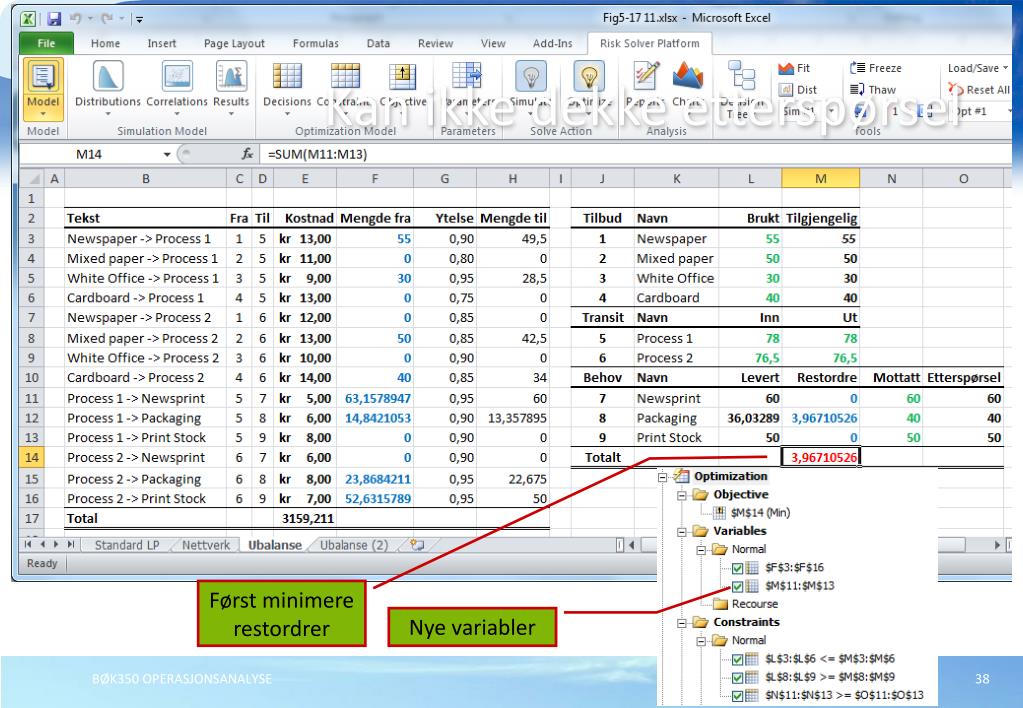
Task: Click Reset All
Action: coord(979,90)
